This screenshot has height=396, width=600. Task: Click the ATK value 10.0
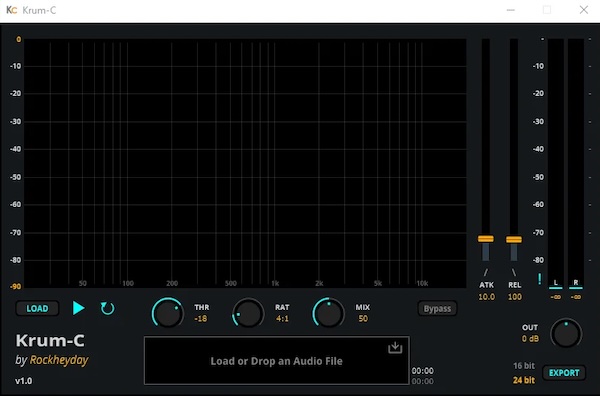(486, 297)
